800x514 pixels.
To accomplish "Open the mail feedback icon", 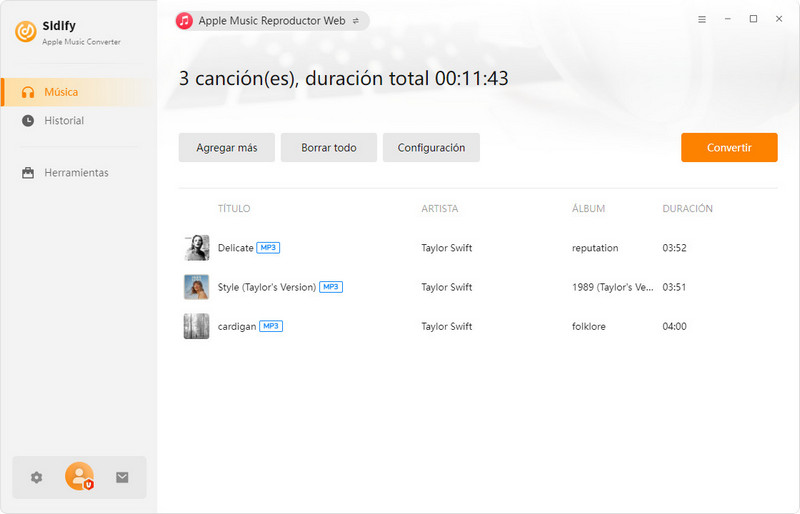I will click(x=122, y=477).
